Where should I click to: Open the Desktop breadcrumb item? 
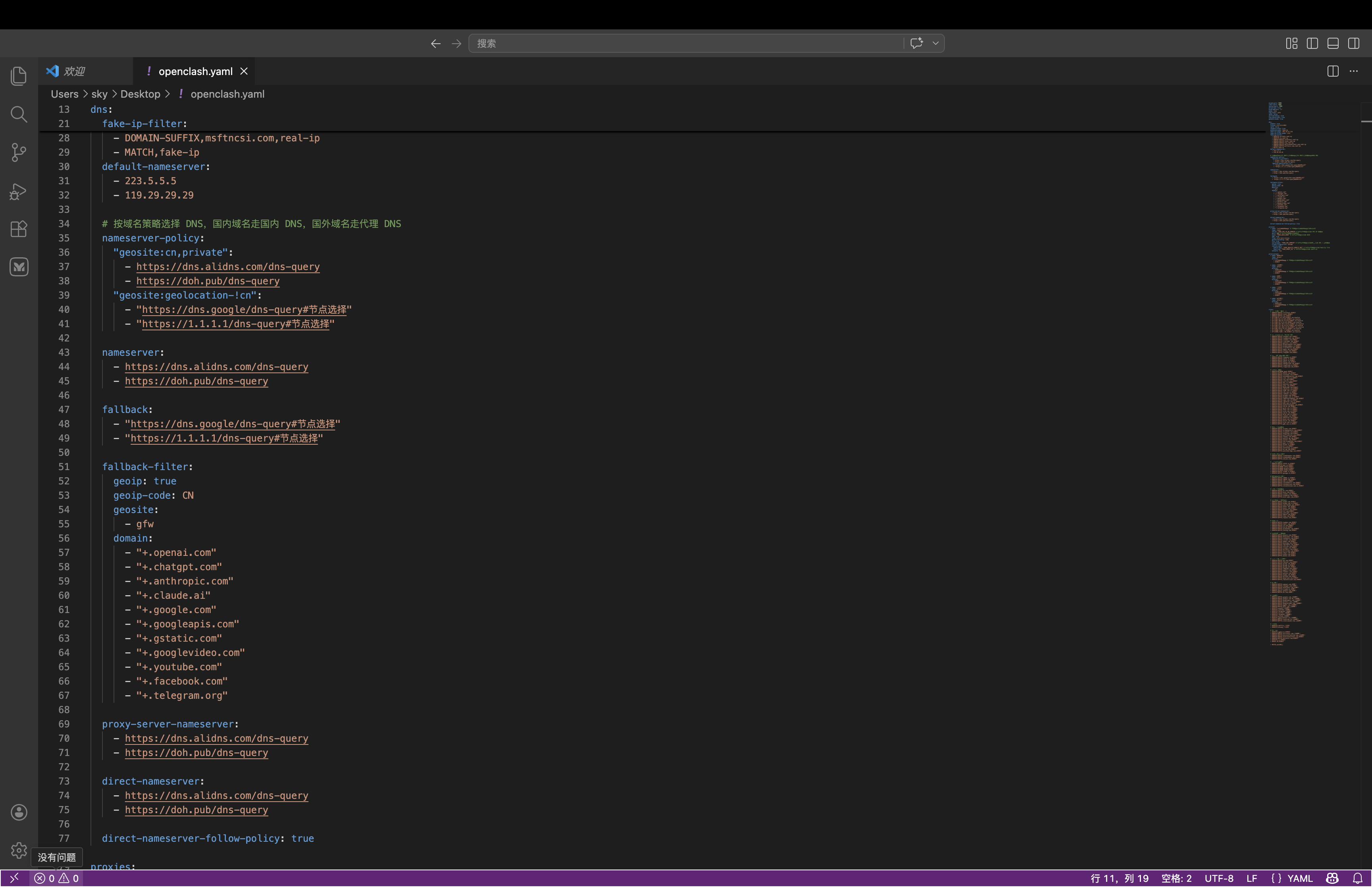pyautogui.click(x=141, y=93)
